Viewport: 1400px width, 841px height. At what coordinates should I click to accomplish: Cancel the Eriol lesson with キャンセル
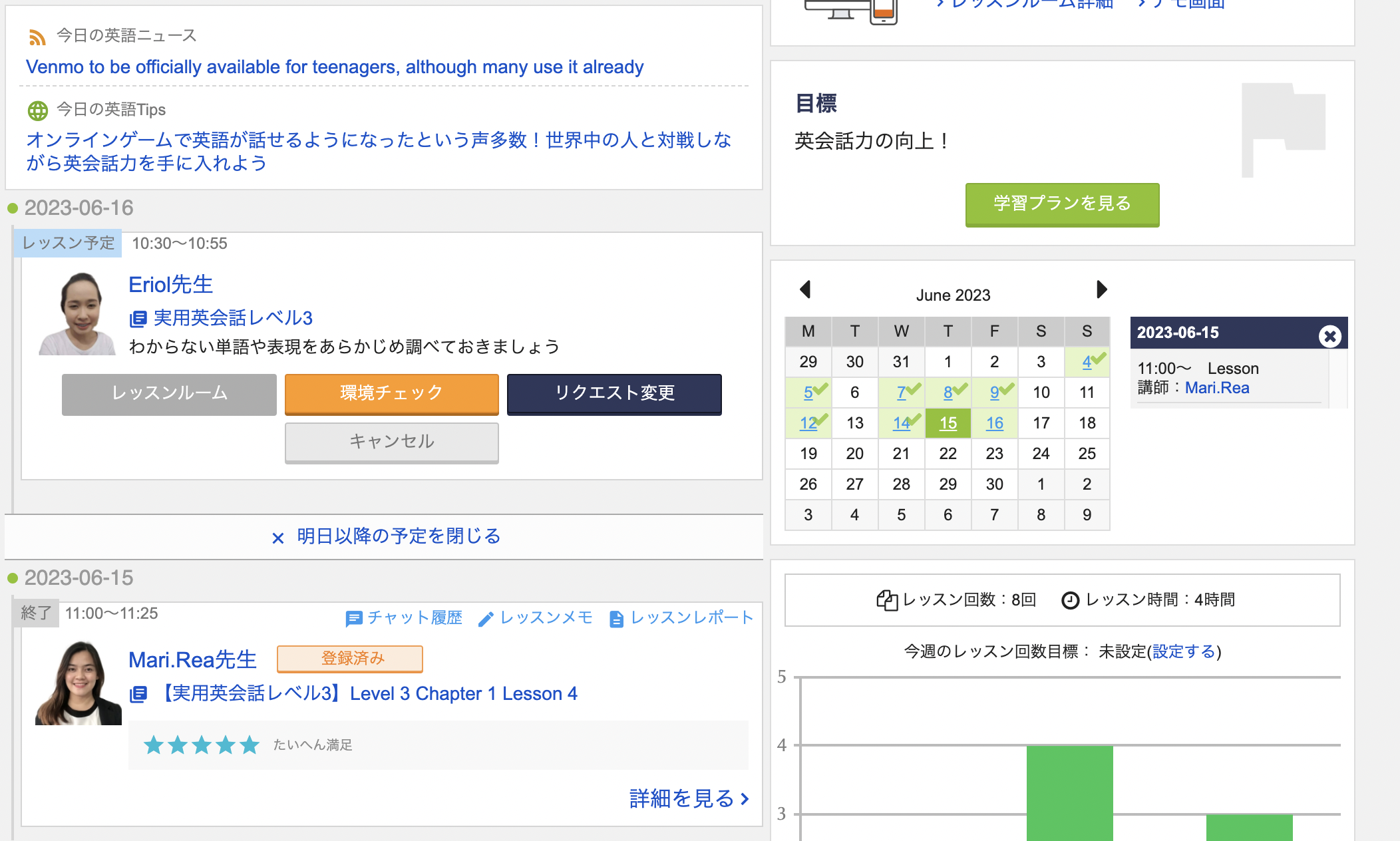[x=391, y=442]
